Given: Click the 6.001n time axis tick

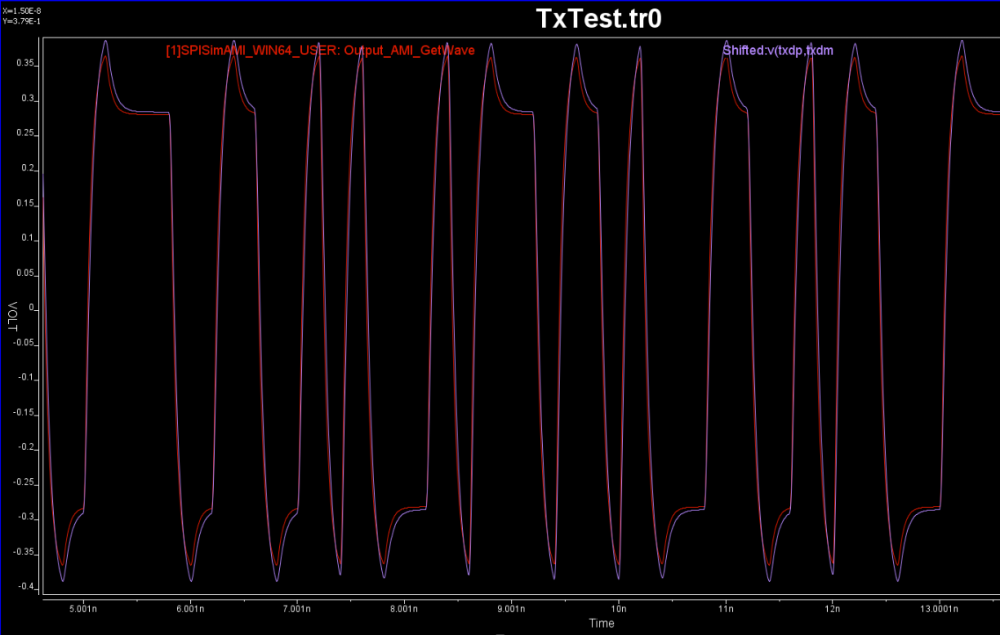Looking at the screenshot, I should [x=189, y=607].
